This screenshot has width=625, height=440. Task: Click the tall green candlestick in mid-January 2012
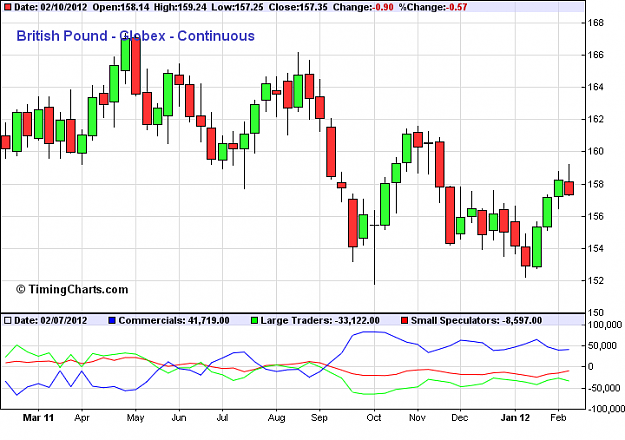(537, 246)
